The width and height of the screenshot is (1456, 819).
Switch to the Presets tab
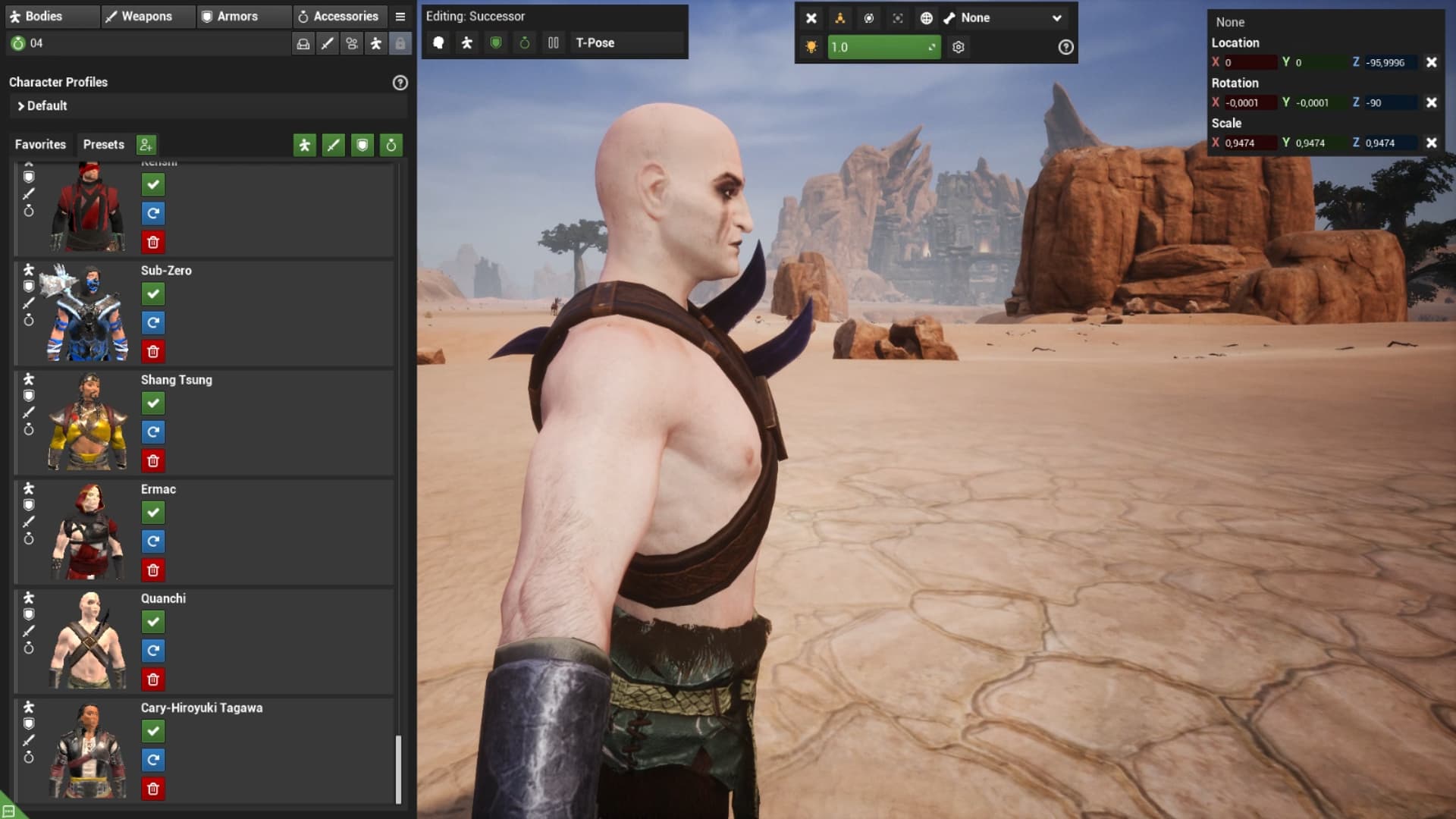(103, 144)
